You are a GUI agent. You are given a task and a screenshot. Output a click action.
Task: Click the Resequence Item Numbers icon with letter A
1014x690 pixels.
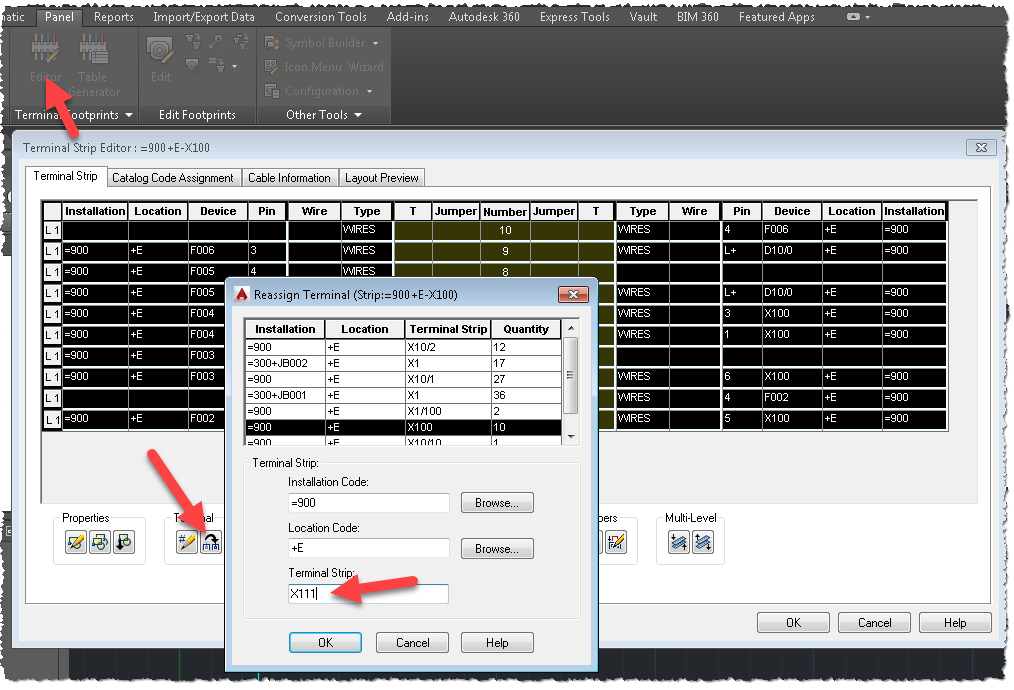[x=217, y=43]
